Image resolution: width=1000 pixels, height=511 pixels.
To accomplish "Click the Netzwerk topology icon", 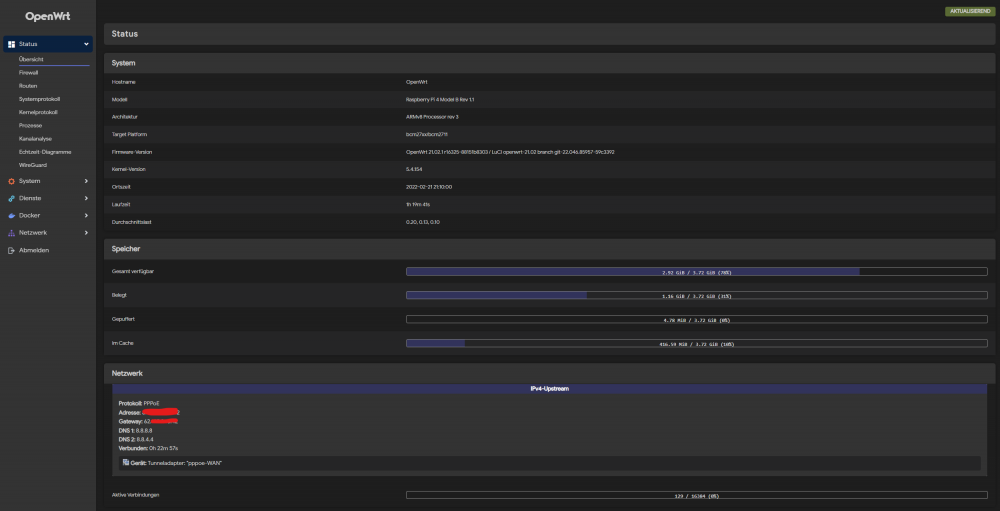I will [x=11, y=233].
